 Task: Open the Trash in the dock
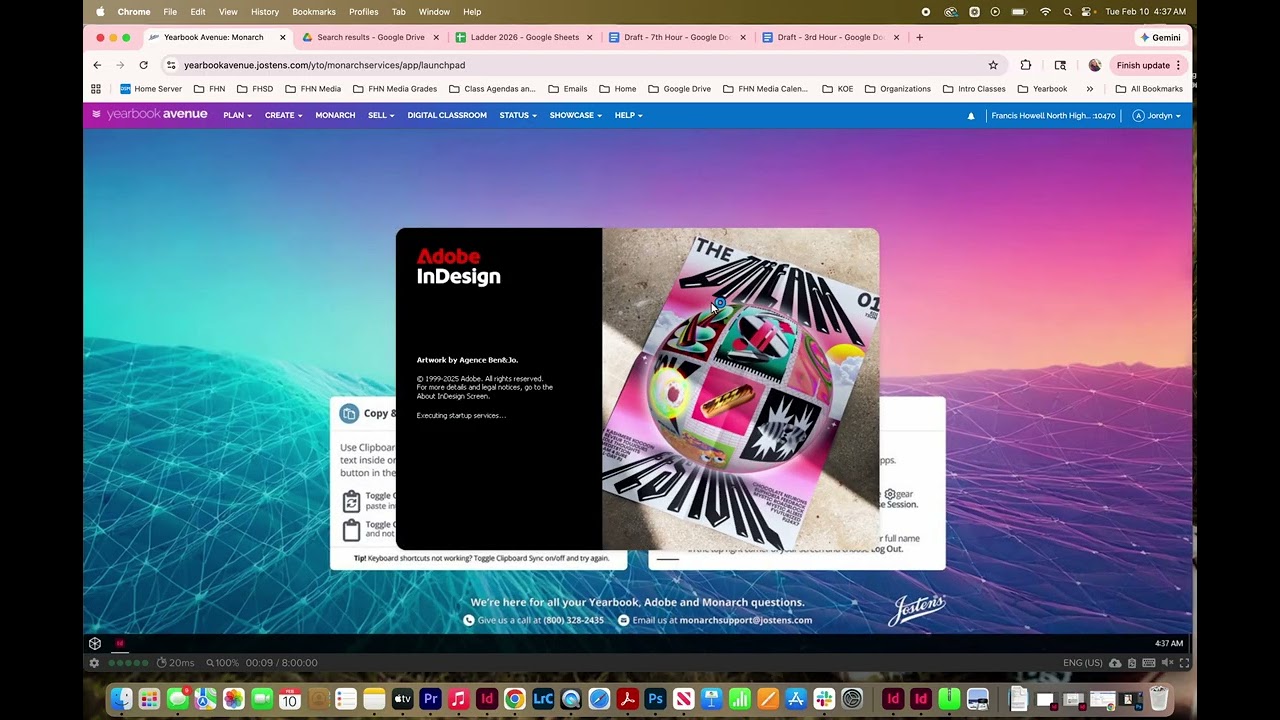(1159, 699)
